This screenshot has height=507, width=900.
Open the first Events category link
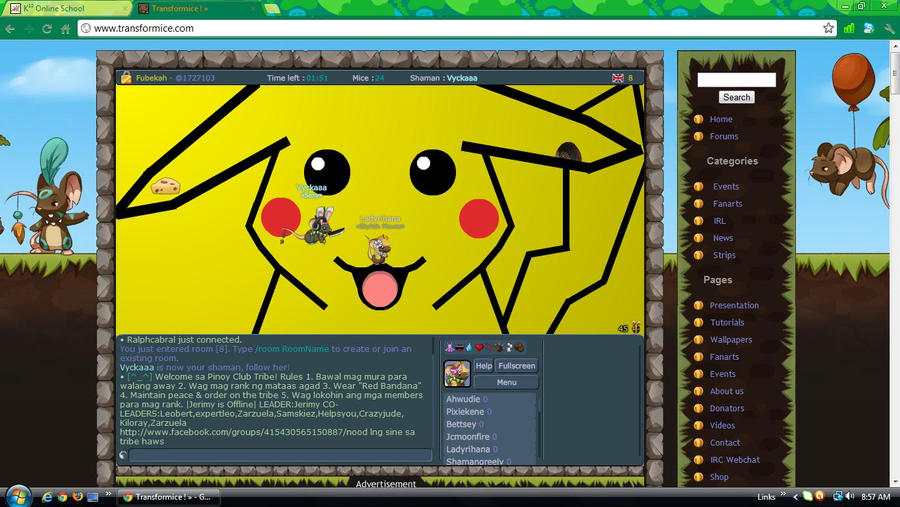coord(726,187)
